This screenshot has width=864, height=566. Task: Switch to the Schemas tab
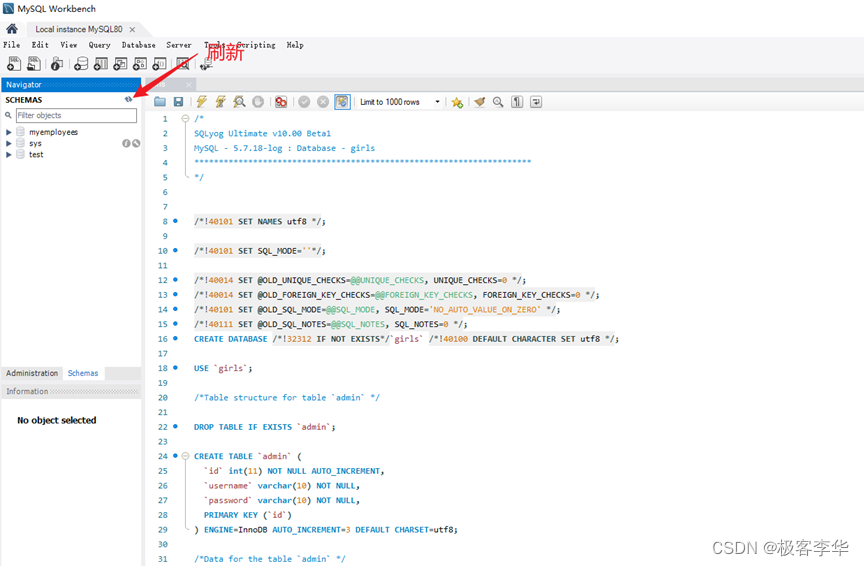tap(83, 373)
